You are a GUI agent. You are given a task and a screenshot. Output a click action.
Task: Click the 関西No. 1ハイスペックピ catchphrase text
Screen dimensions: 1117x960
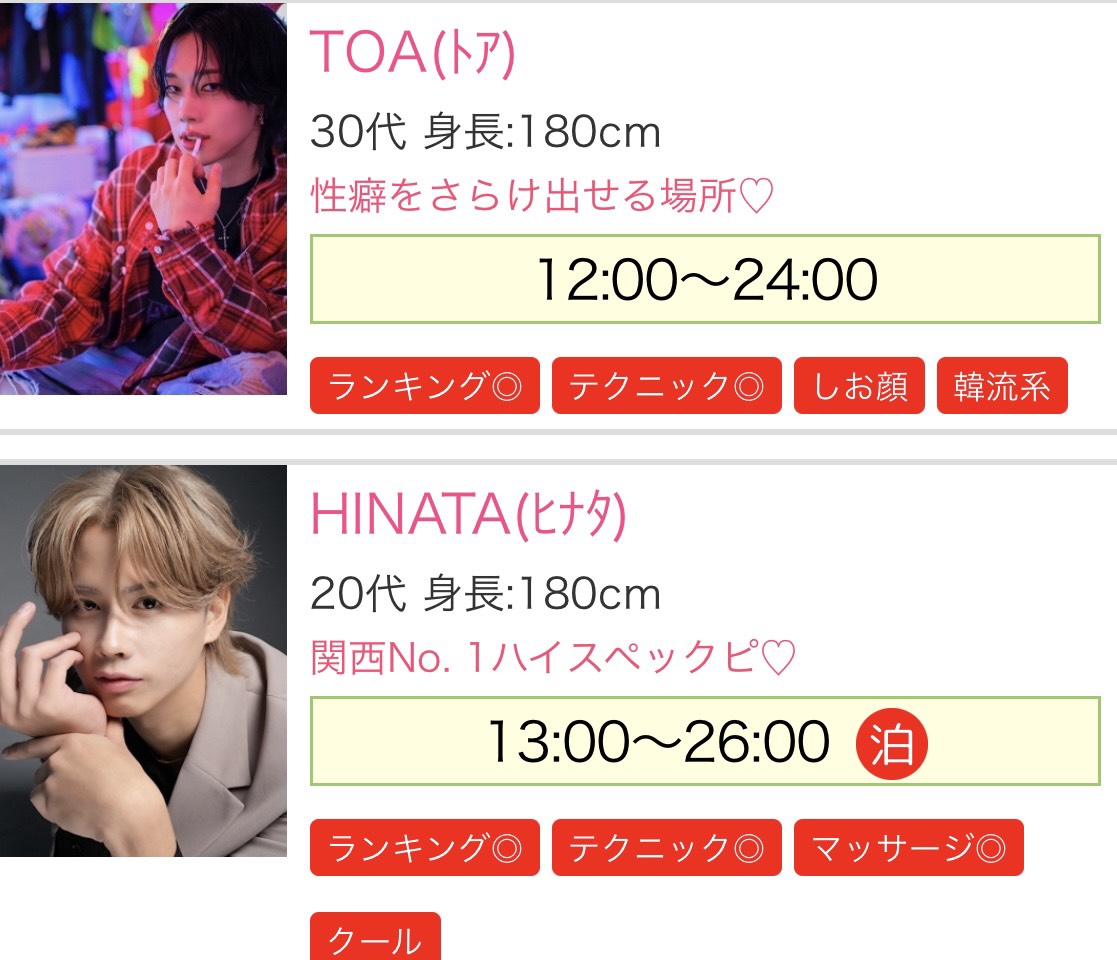(535, 658)
